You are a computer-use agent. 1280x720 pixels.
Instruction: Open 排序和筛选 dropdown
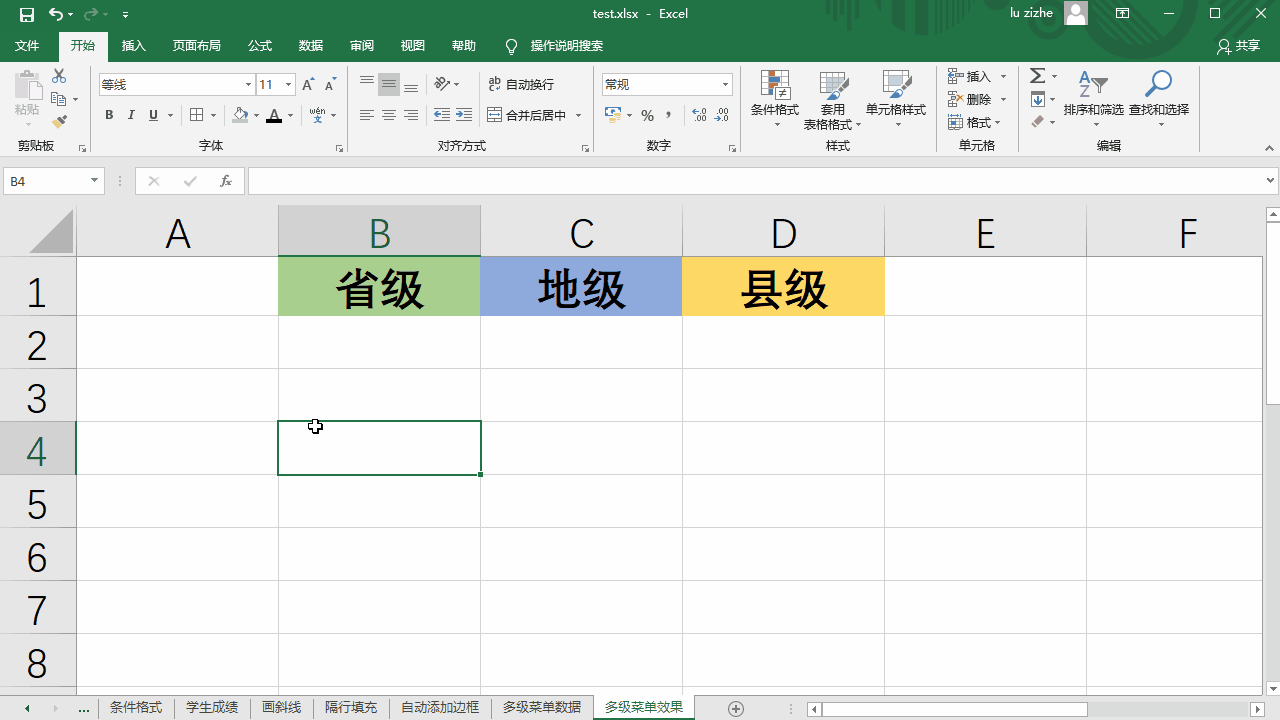click(1094, 98)
